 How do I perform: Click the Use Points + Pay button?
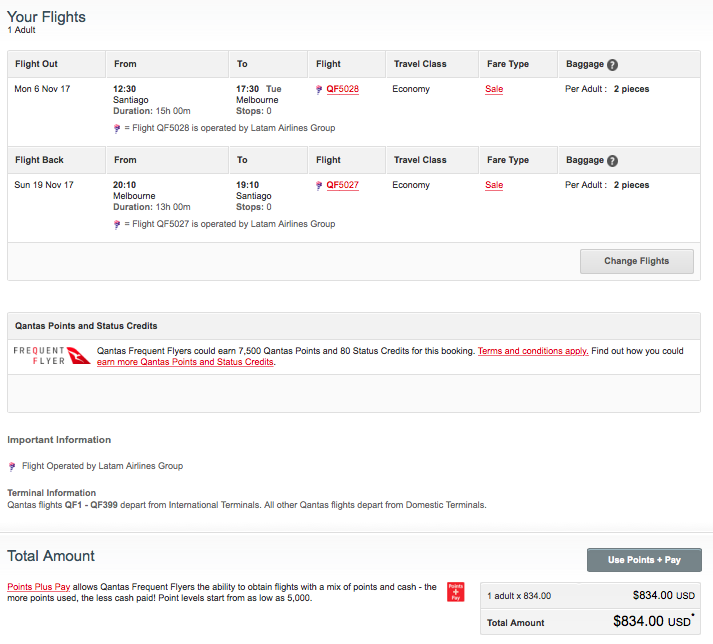[x=644, y=560]
